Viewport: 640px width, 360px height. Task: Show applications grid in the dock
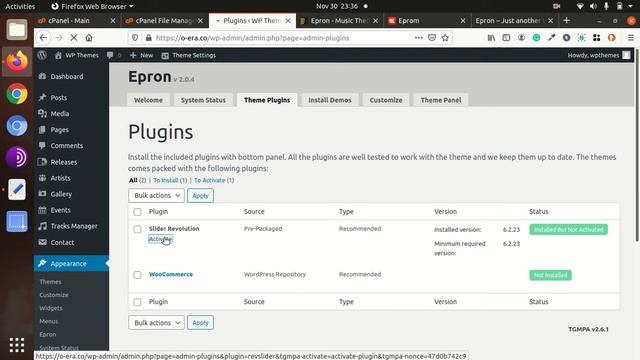(17, 345)
